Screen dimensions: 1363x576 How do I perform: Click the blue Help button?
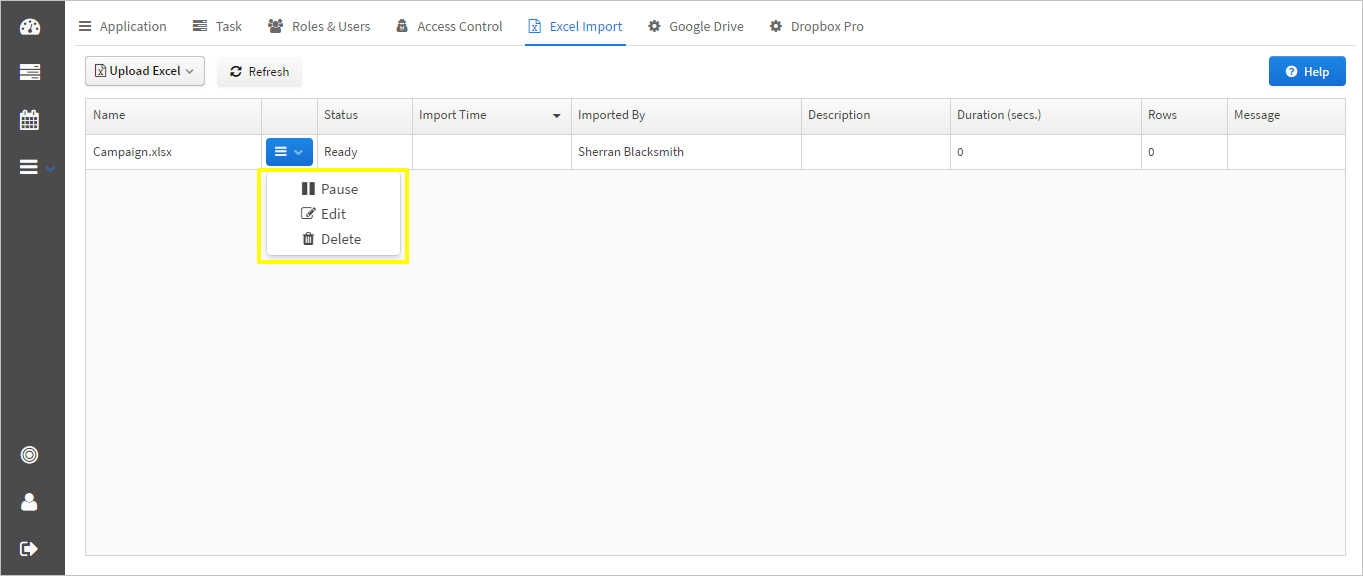(1307, 71)
